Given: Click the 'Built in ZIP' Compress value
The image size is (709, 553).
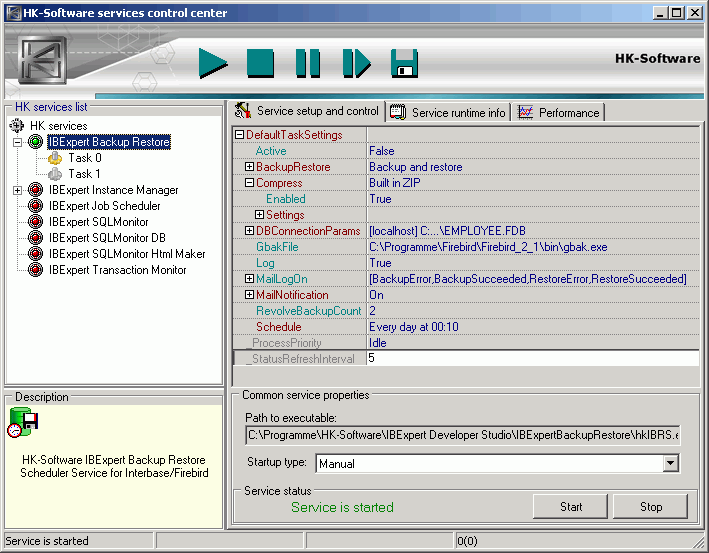Looking at the screenshot, I should click(x=394, y=183).
